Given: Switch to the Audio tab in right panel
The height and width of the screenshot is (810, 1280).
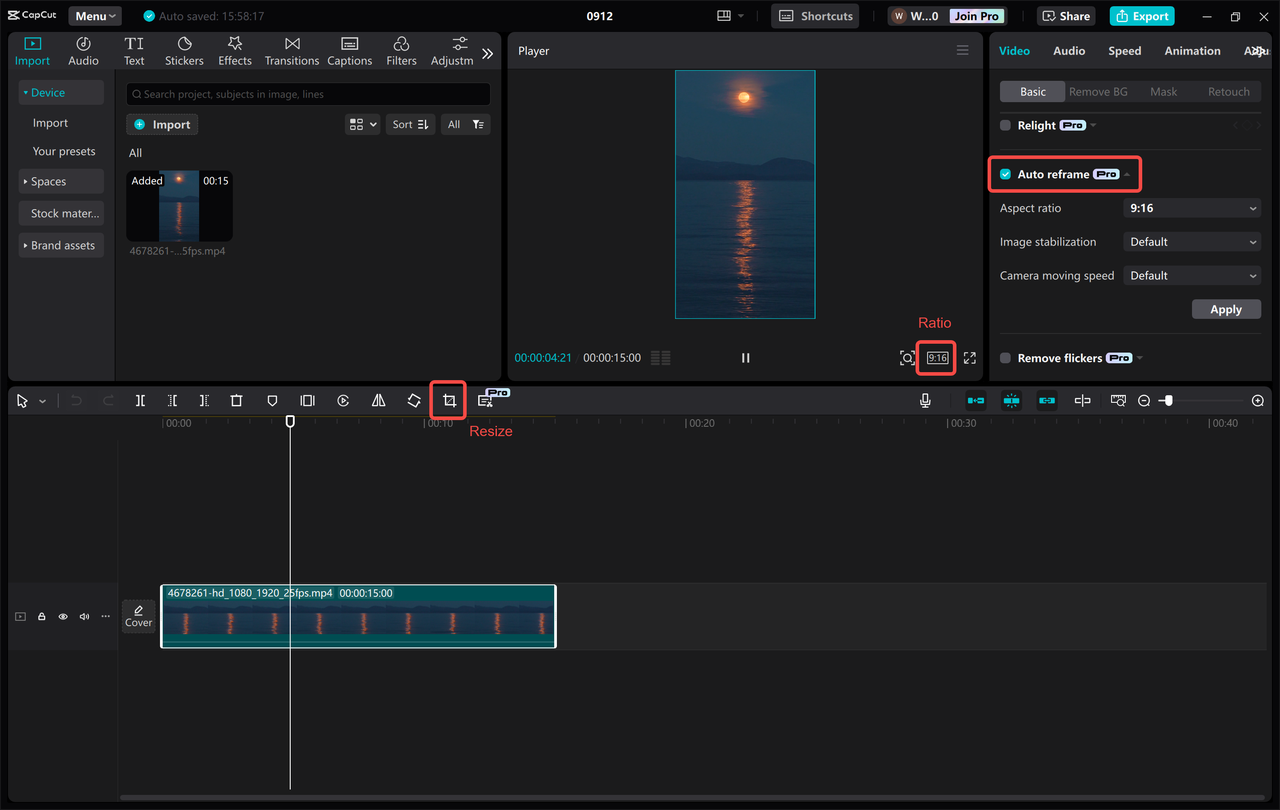Looking at the screenshot, I should (1068, 50).
